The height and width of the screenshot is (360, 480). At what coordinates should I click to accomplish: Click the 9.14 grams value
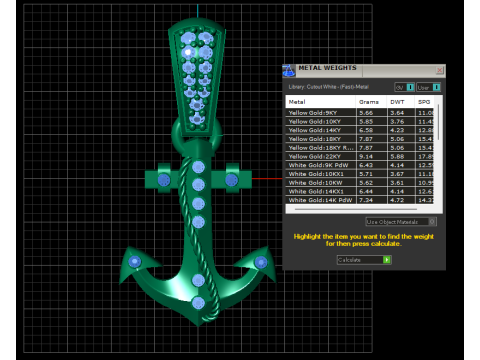coord(366,156)
